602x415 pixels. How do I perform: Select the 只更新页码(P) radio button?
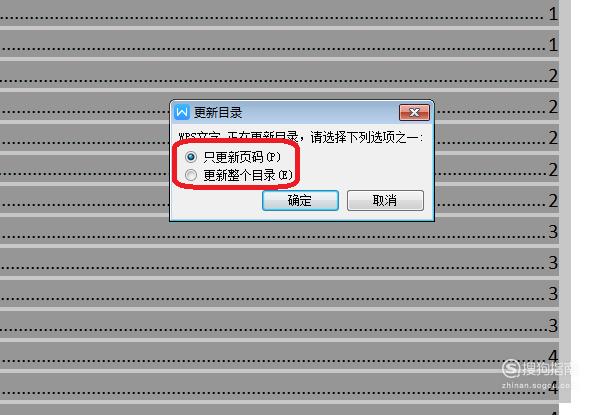point(191,157)
